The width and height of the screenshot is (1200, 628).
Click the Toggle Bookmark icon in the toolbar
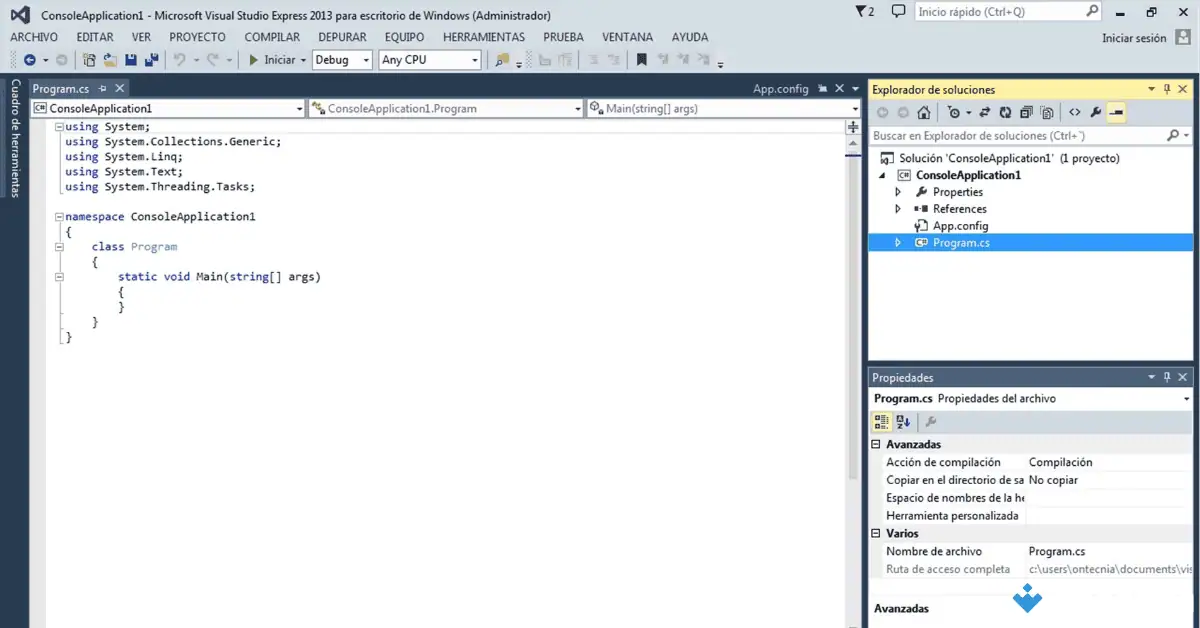641,59
